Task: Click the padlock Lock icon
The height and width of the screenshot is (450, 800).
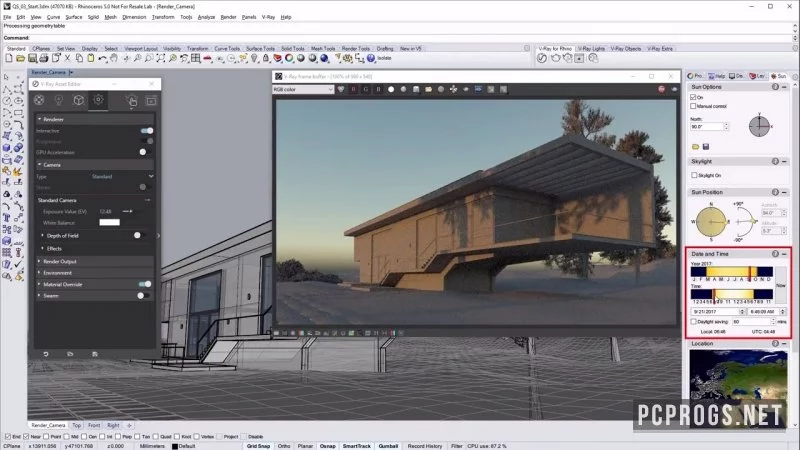Action: tap(266, 58)
